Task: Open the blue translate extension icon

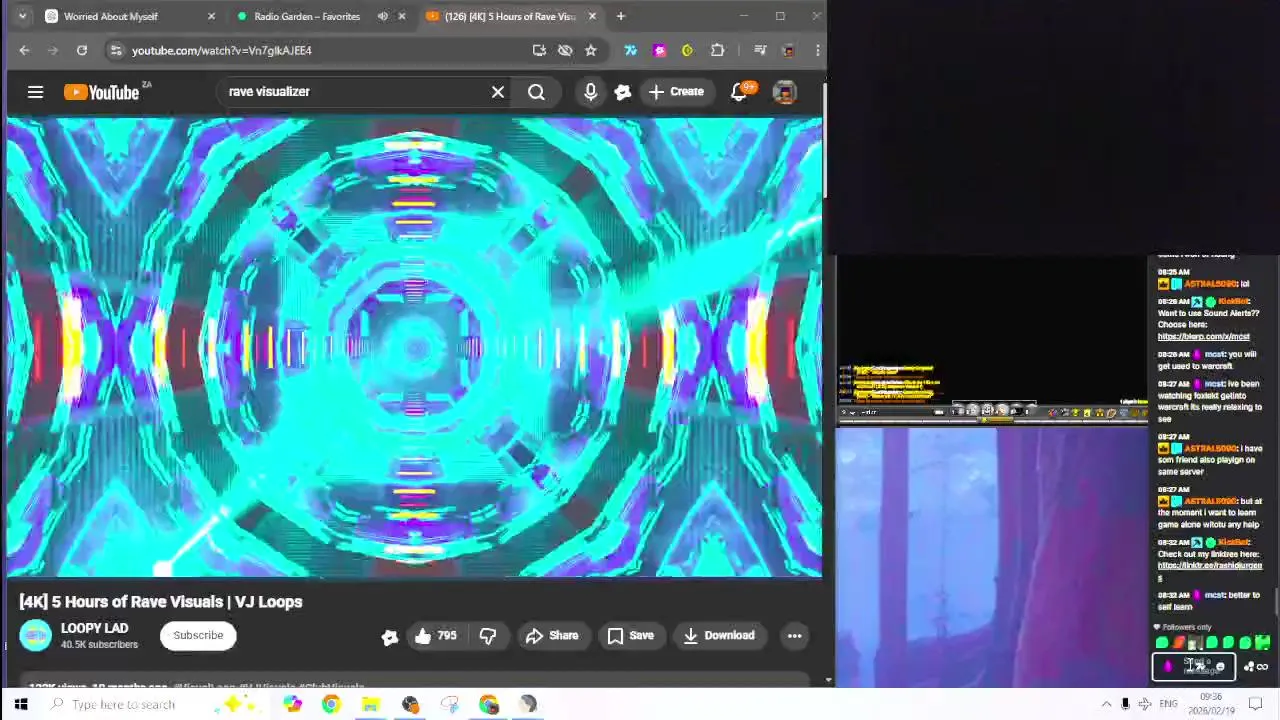Action: point(630,50)
